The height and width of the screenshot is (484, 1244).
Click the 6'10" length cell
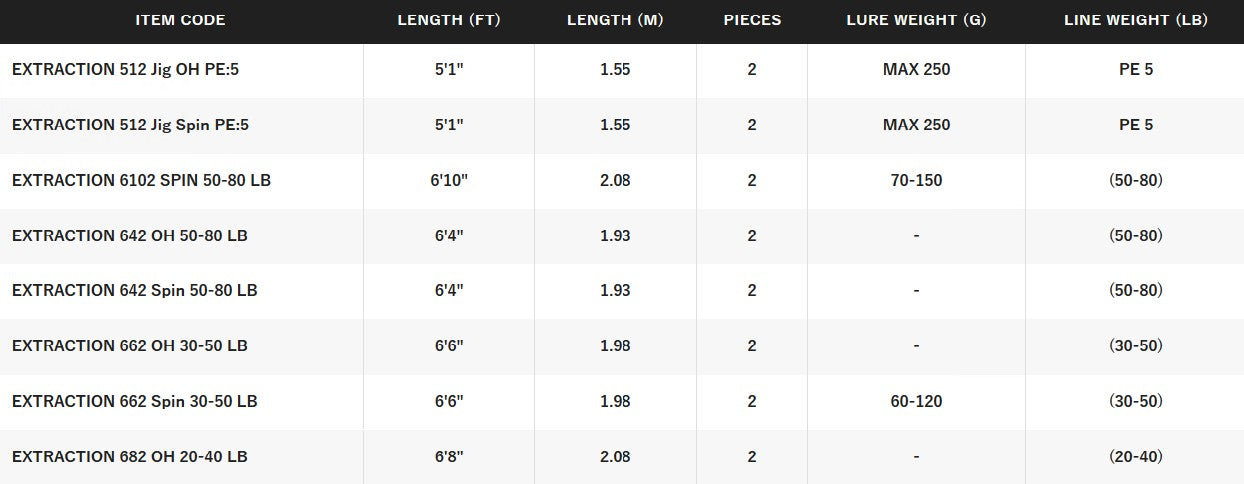tap(449, 181)
